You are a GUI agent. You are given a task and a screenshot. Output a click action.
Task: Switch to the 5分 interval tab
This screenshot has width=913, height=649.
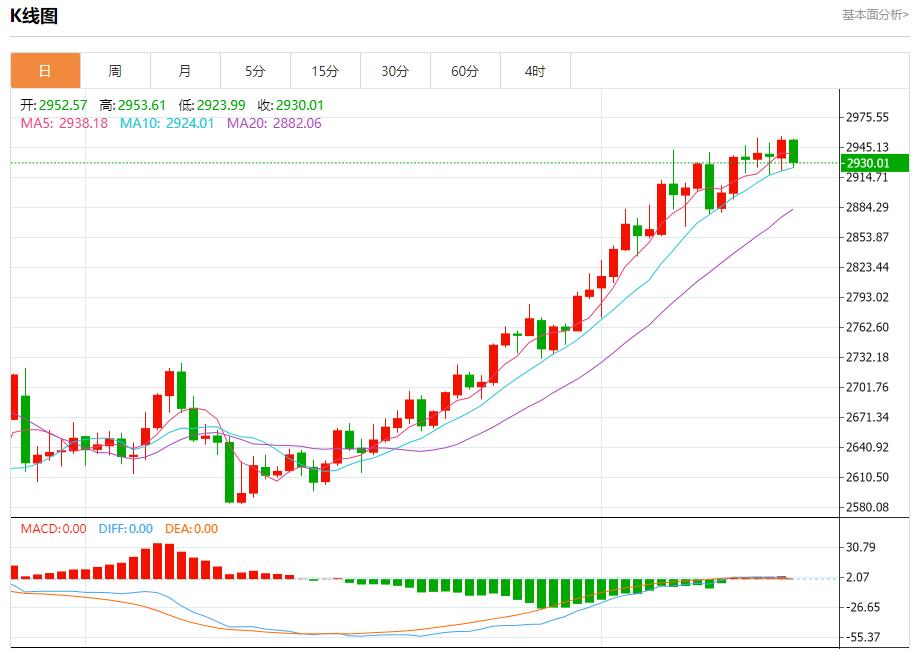point(255,71)
